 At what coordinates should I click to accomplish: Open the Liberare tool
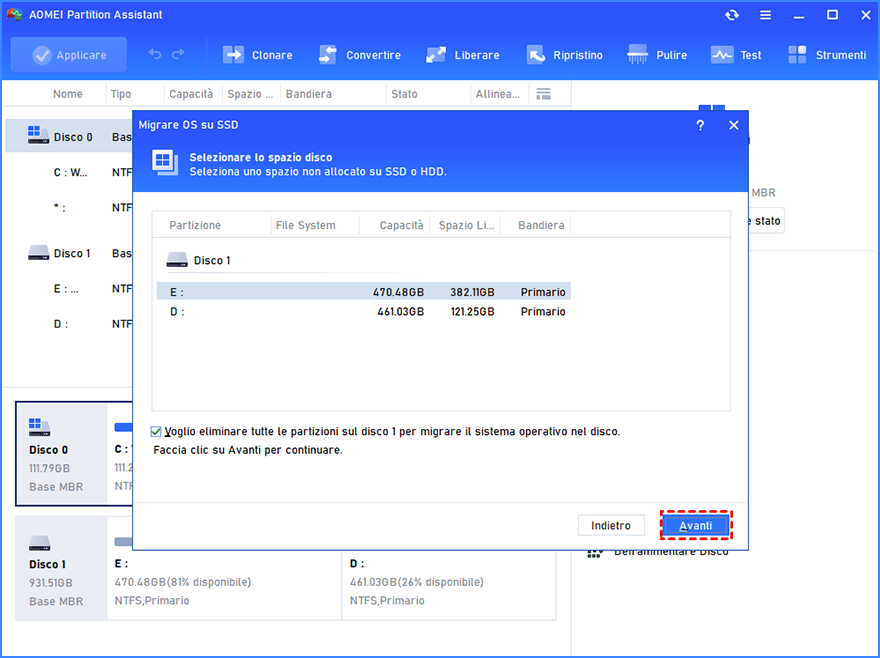462,55
